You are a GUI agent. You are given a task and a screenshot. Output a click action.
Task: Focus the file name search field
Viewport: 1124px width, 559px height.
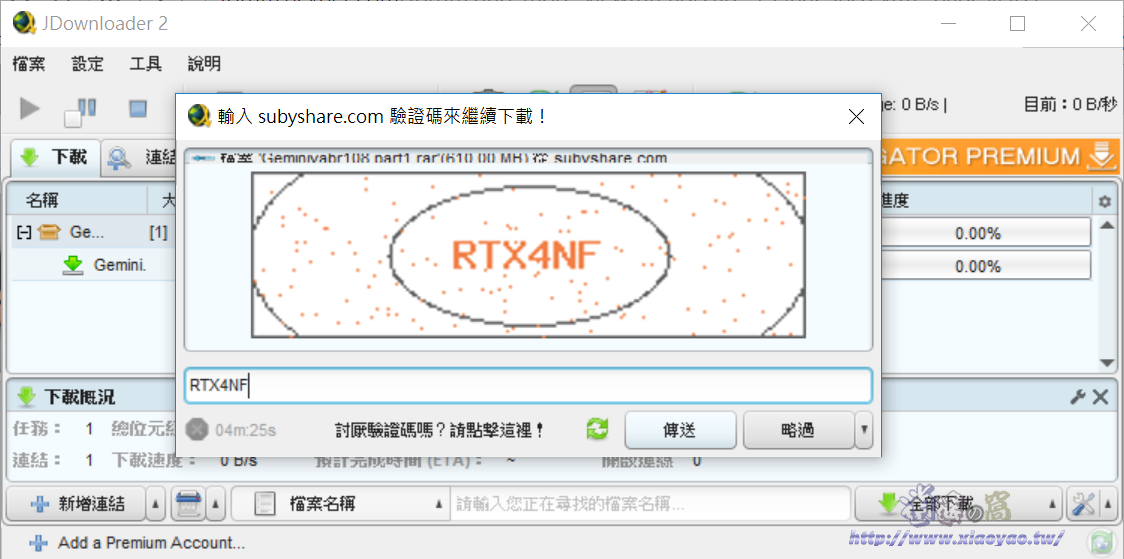point(650,505)
